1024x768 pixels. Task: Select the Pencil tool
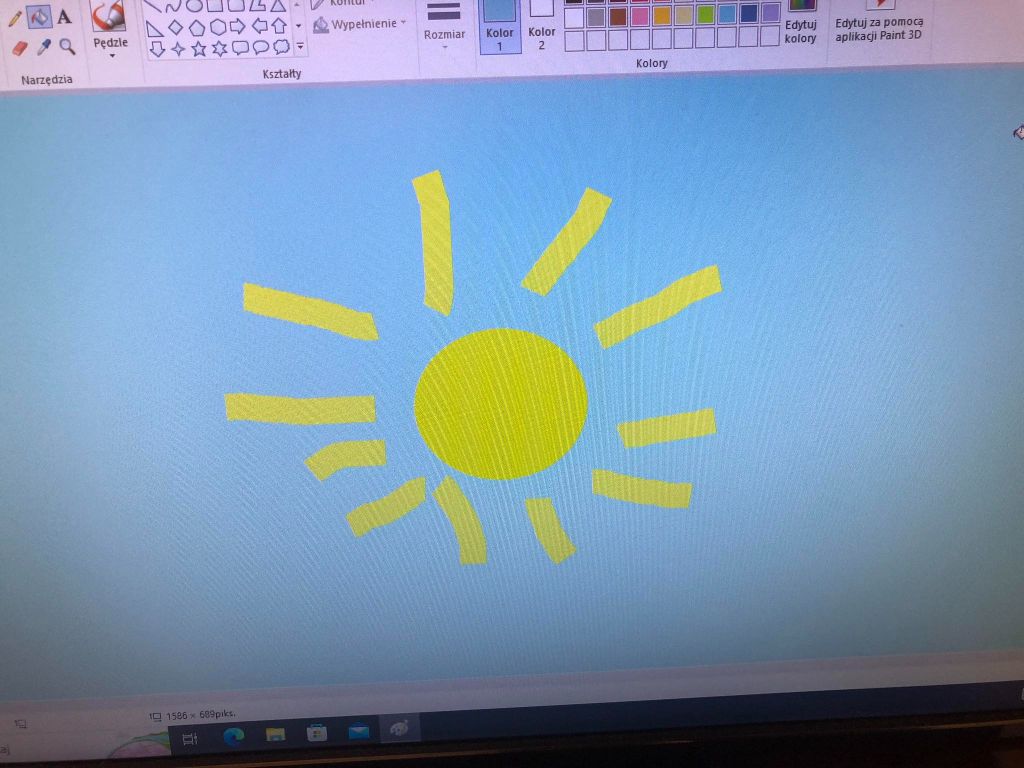point(14,18)
